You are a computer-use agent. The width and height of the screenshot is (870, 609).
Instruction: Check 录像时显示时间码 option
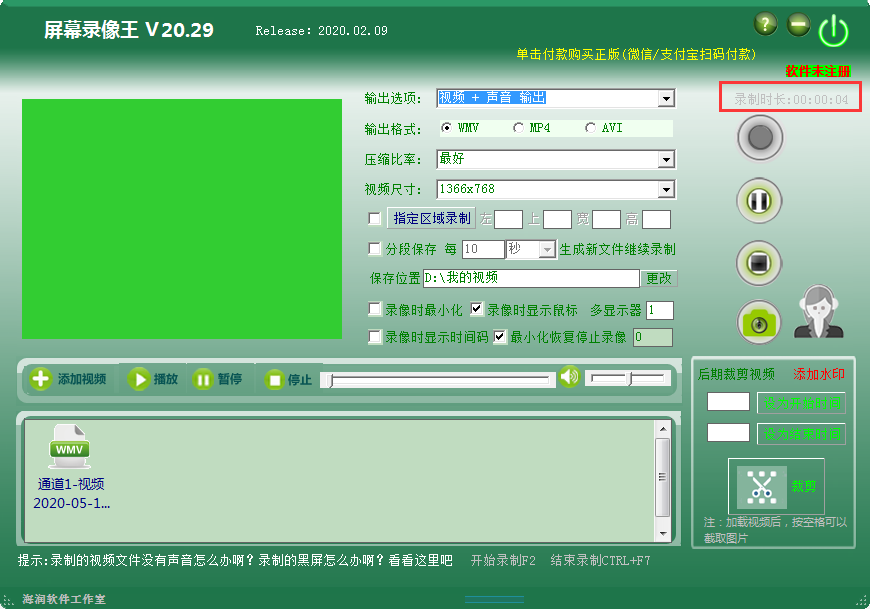click(375, 337)
